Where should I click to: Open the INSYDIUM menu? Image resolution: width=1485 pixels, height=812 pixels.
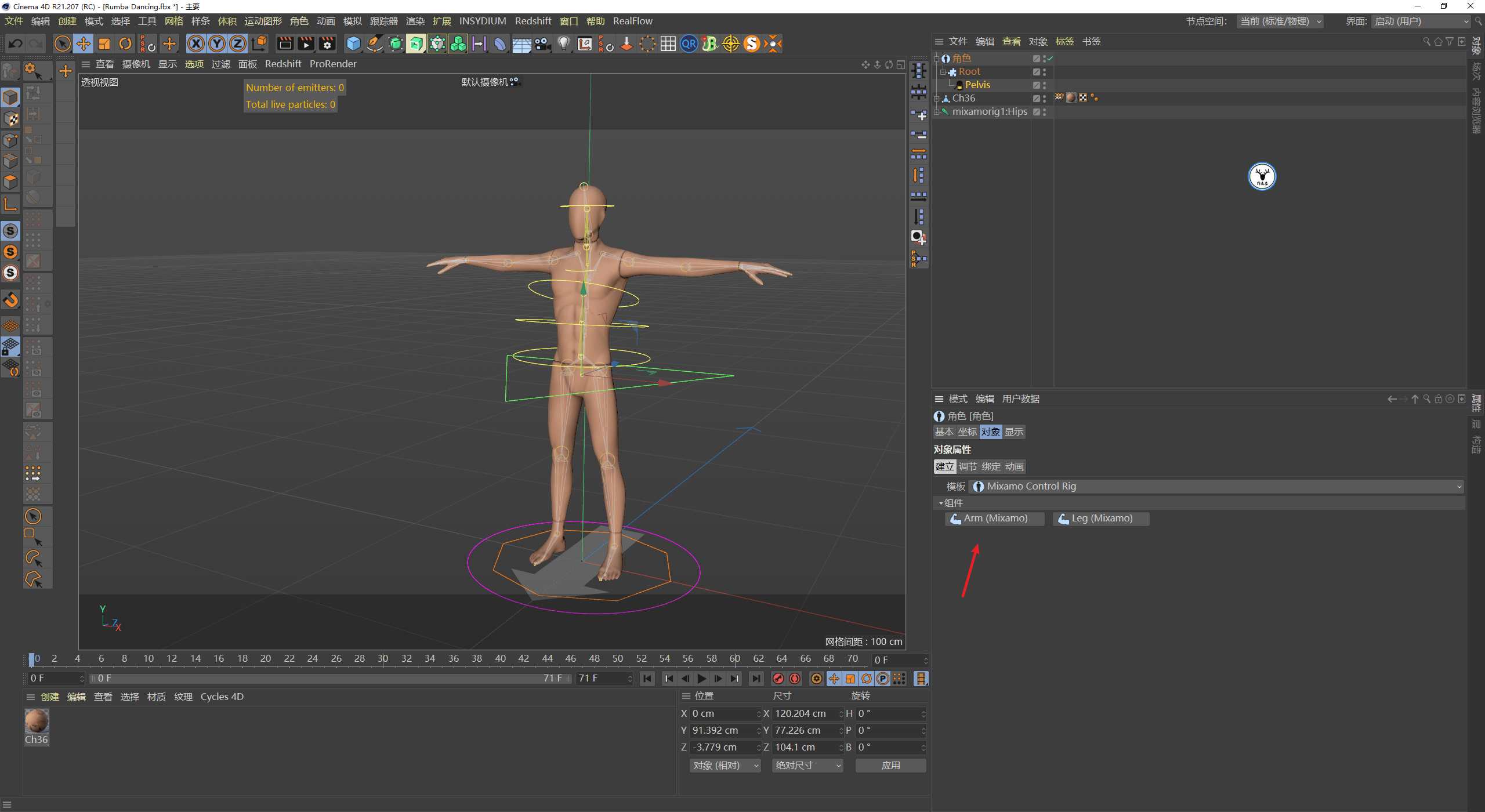pyautogui.click(x=483, y=21)
